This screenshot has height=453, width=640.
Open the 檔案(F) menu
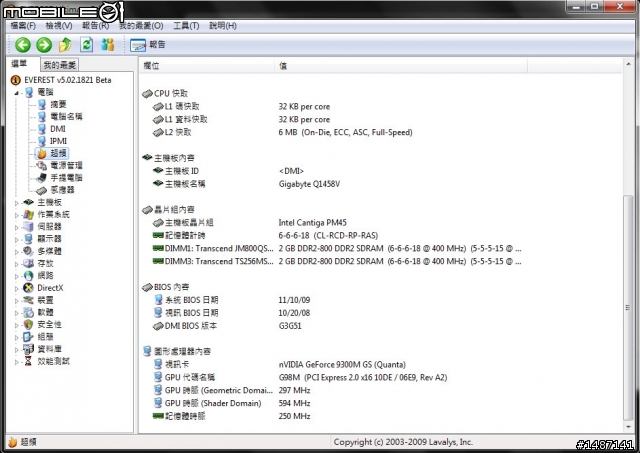[x=23, y=26]
